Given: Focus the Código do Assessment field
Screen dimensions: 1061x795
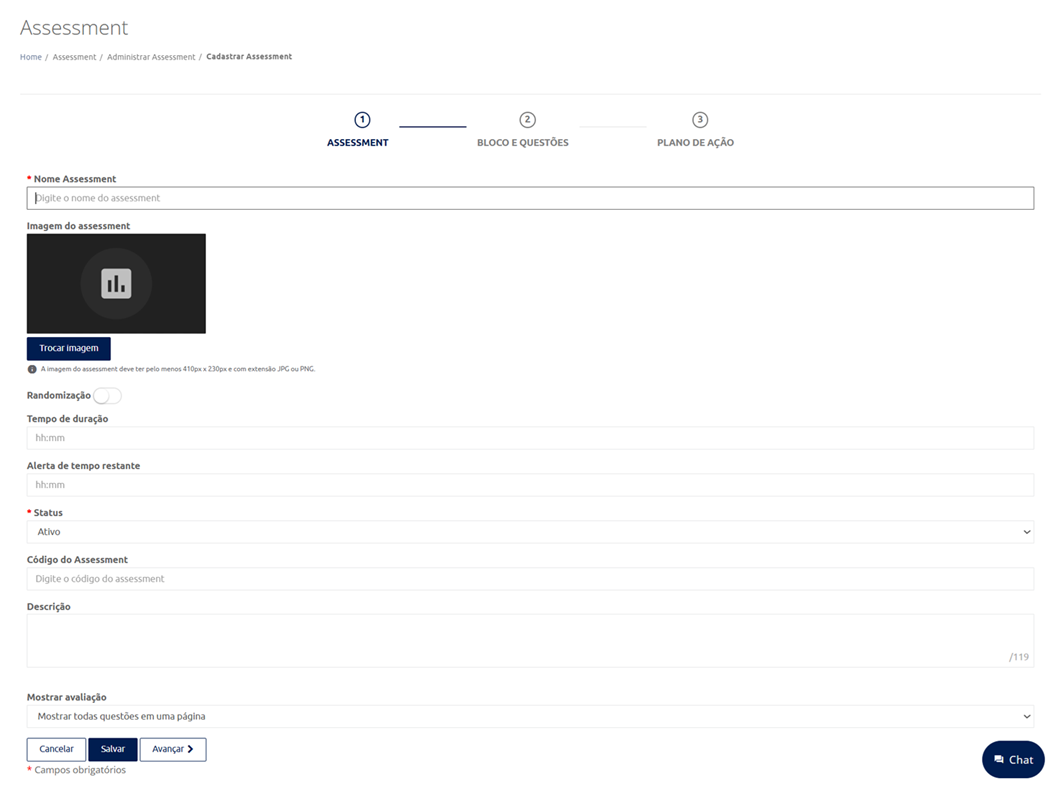Looking at the screenshot, I should [x=530, y=578].
